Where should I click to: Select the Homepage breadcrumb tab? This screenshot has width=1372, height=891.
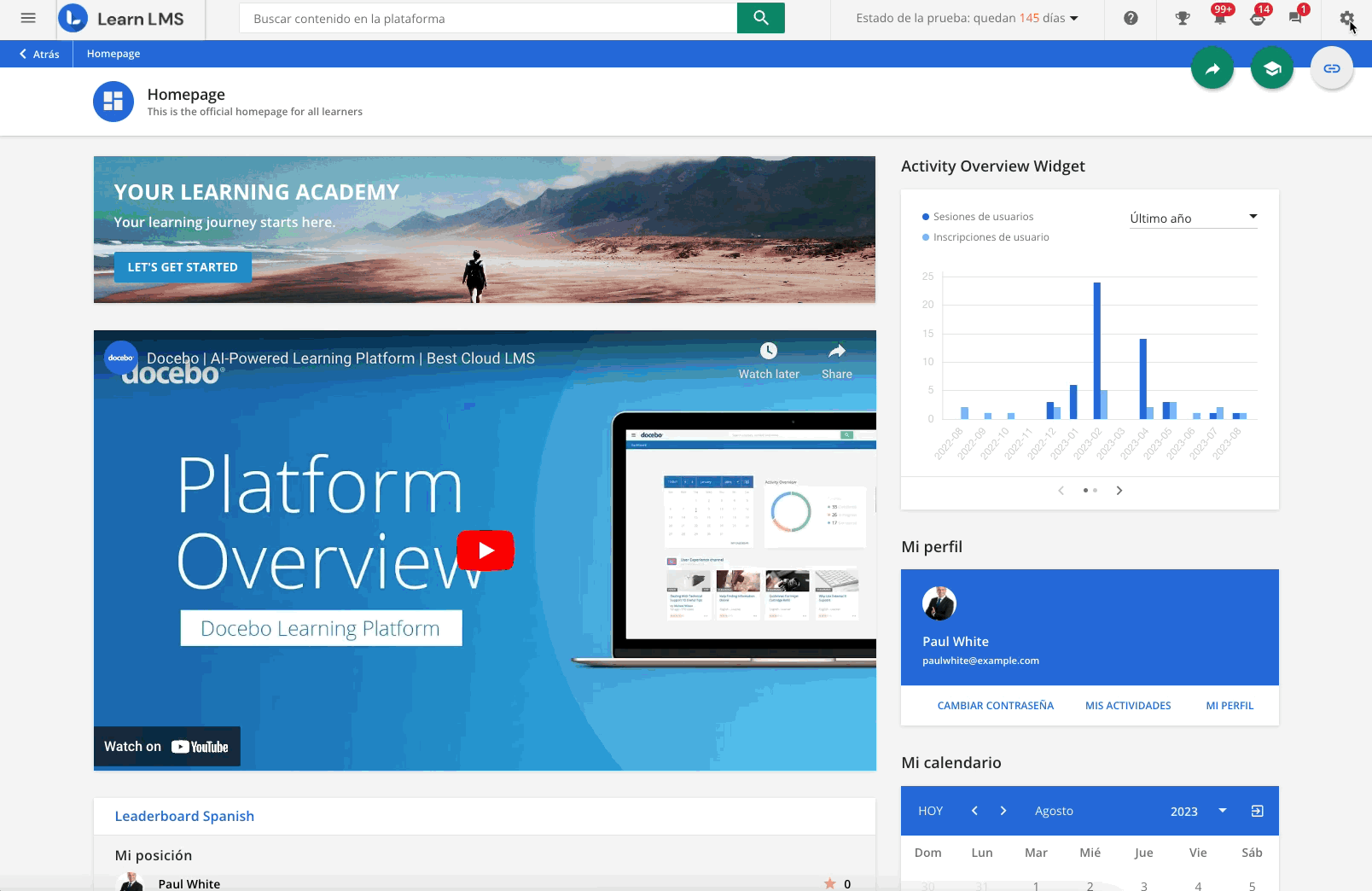[113, 54]
